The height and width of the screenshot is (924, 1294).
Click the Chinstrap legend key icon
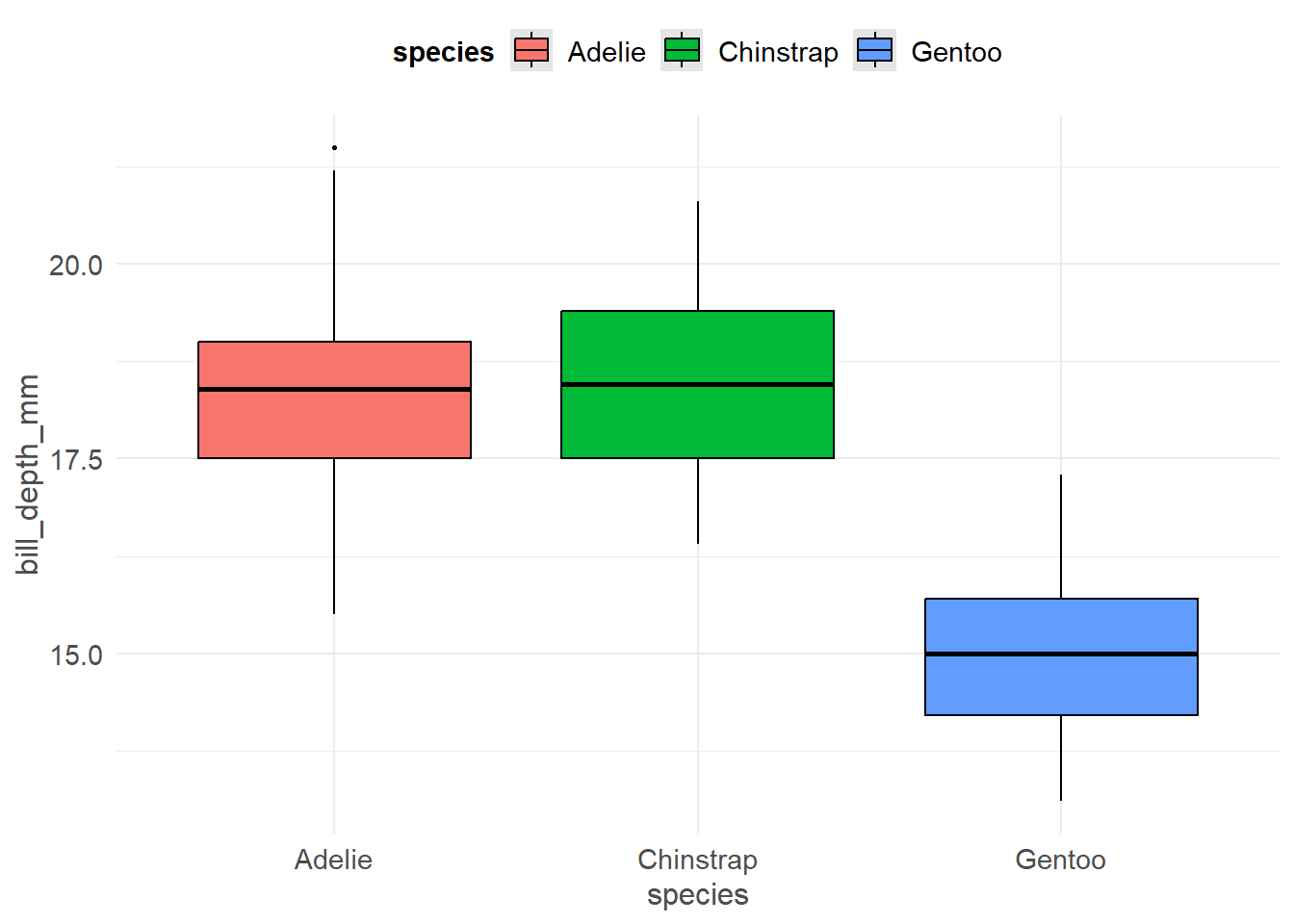point(683,50)
